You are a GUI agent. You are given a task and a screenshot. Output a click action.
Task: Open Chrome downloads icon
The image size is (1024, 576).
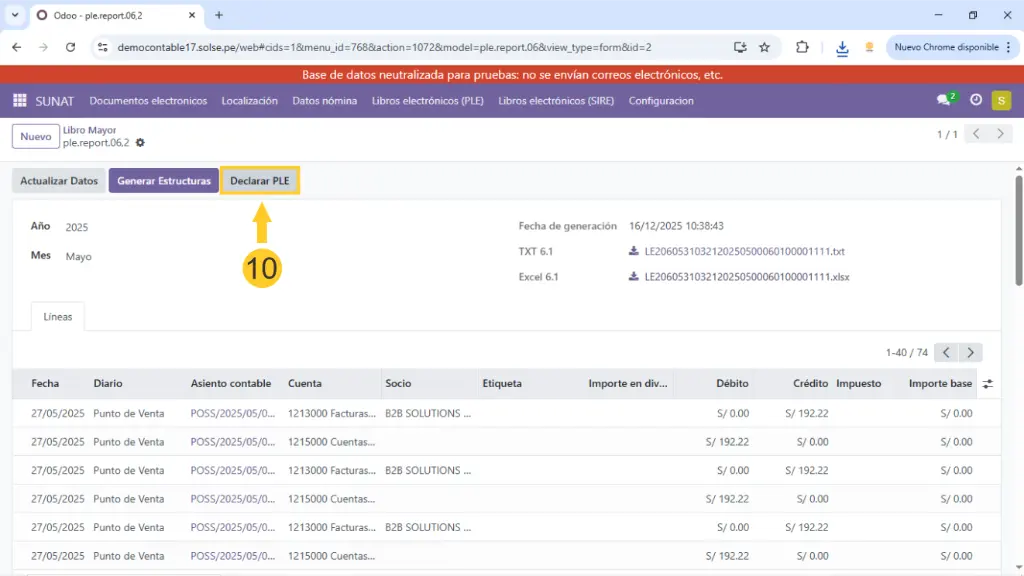(842, 47)
